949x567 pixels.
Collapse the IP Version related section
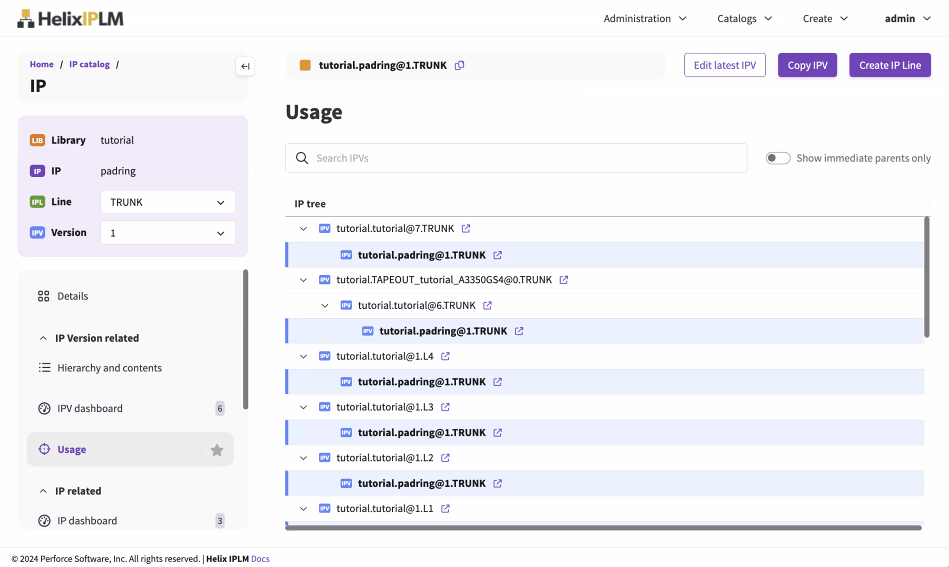[43, 338]
